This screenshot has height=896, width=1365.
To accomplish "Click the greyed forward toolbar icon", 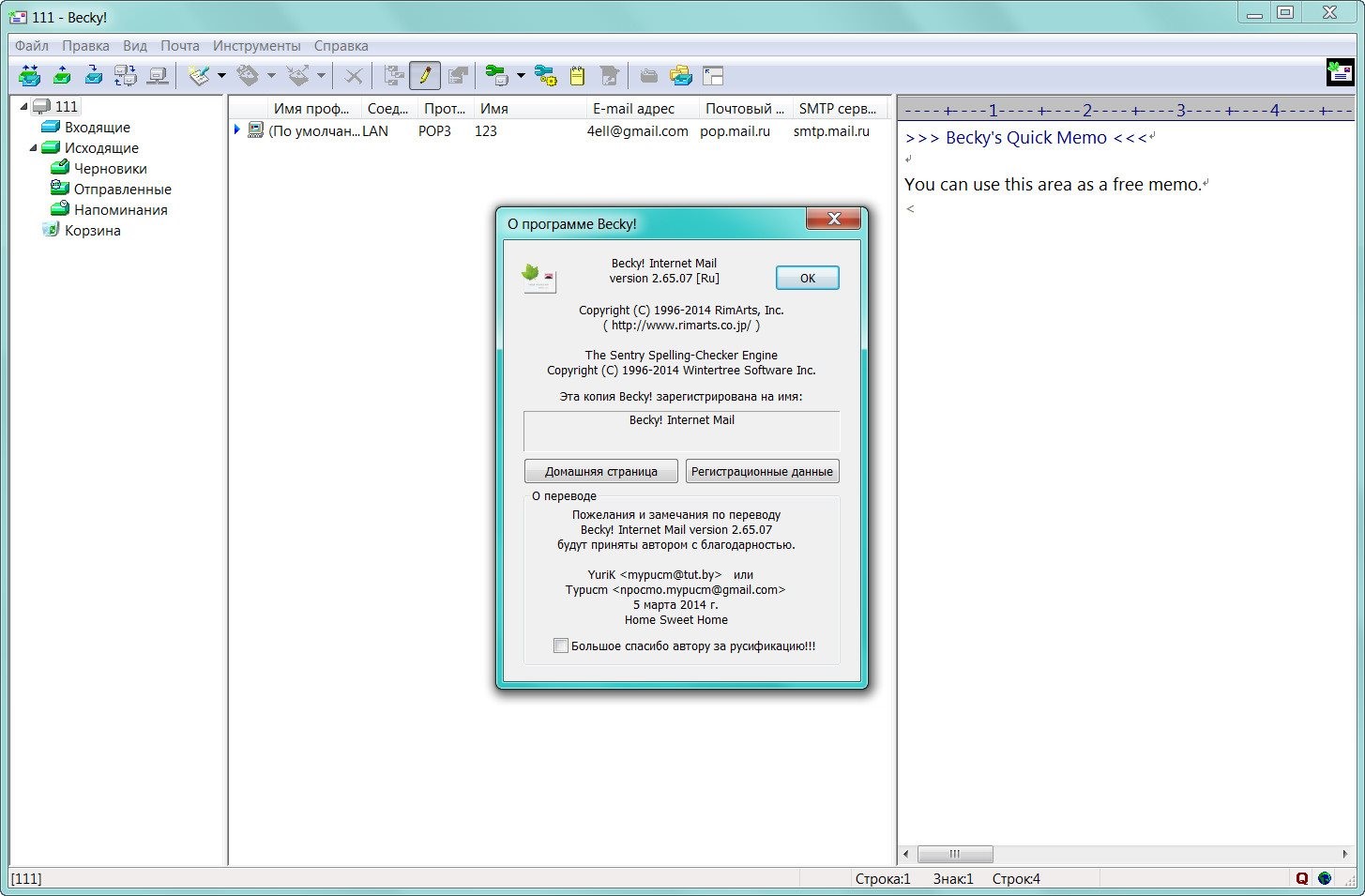I will tap(297, 75).
